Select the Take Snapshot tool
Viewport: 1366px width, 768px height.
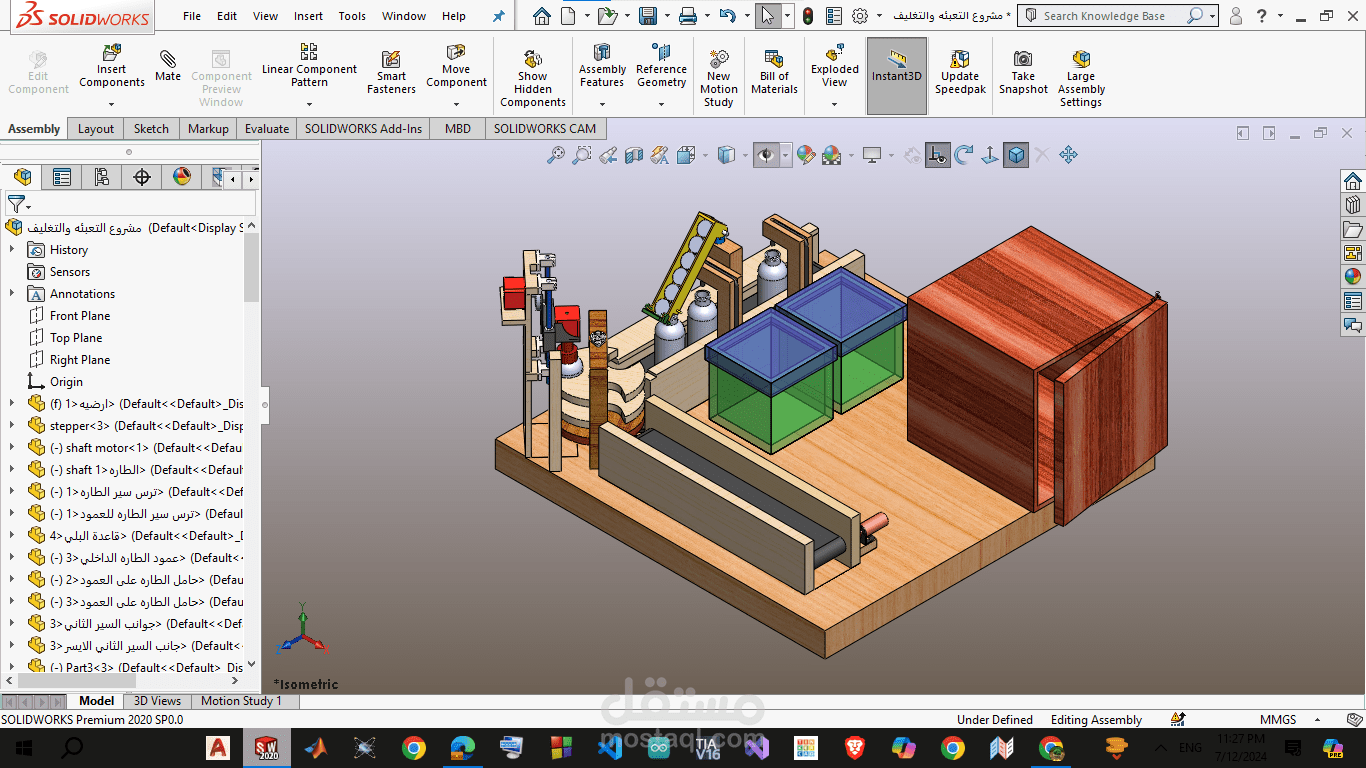(1023, 72)
